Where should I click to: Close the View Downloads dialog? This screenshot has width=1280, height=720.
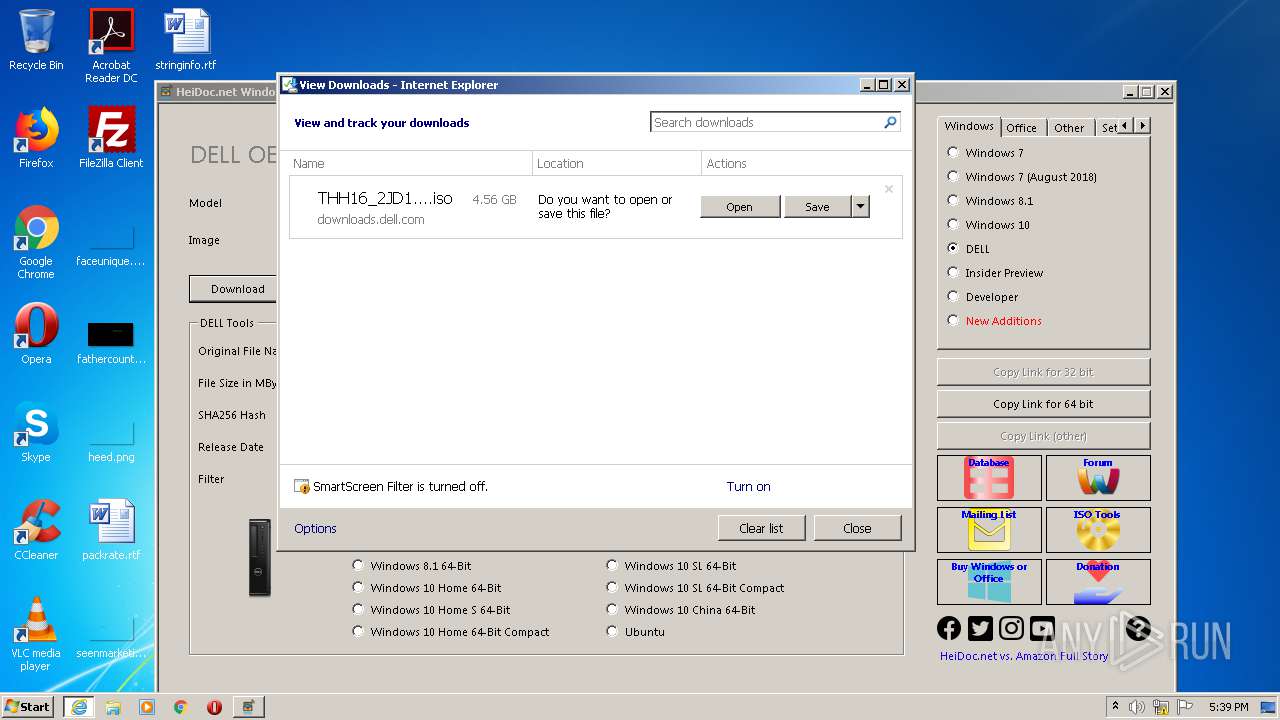[857, 528]
